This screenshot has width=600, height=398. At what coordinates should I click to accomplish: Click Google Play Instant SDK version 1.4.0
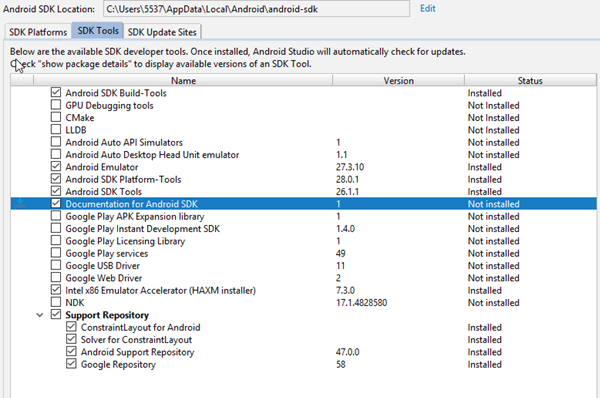(346, 229)
